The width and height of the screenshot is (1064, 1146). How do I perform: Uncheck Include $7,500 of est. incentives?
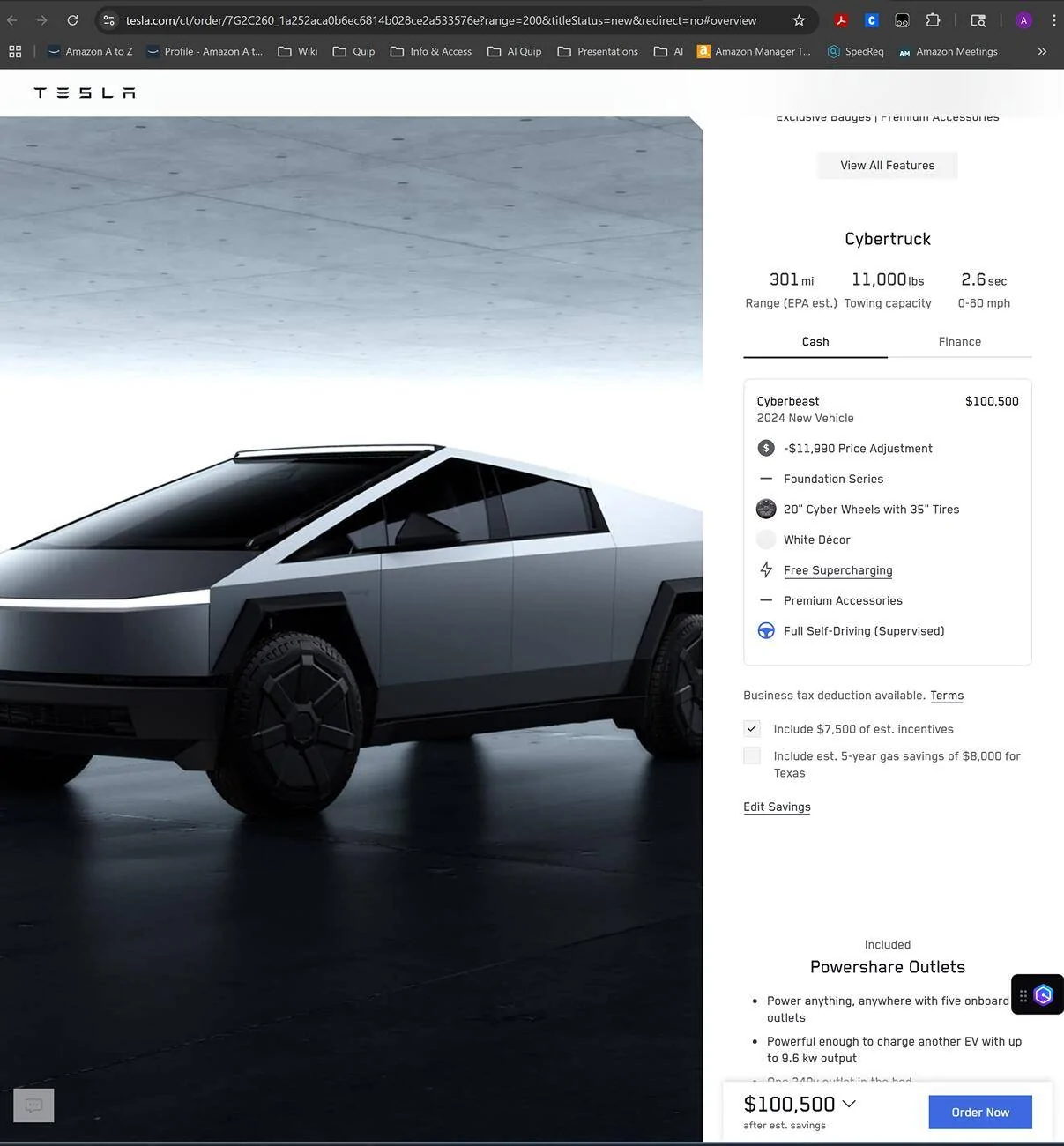point(752,728)
